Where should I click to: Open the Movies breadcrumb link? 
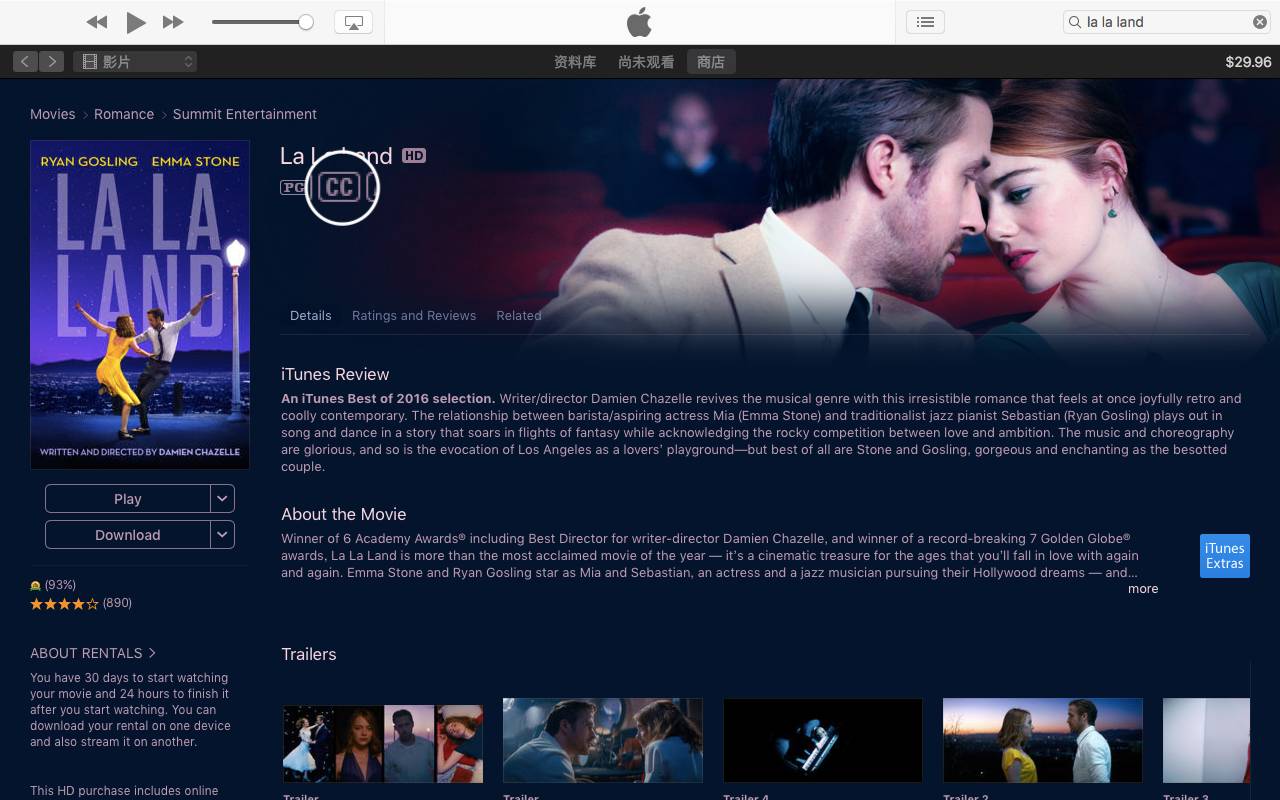(x=53, y=114)
